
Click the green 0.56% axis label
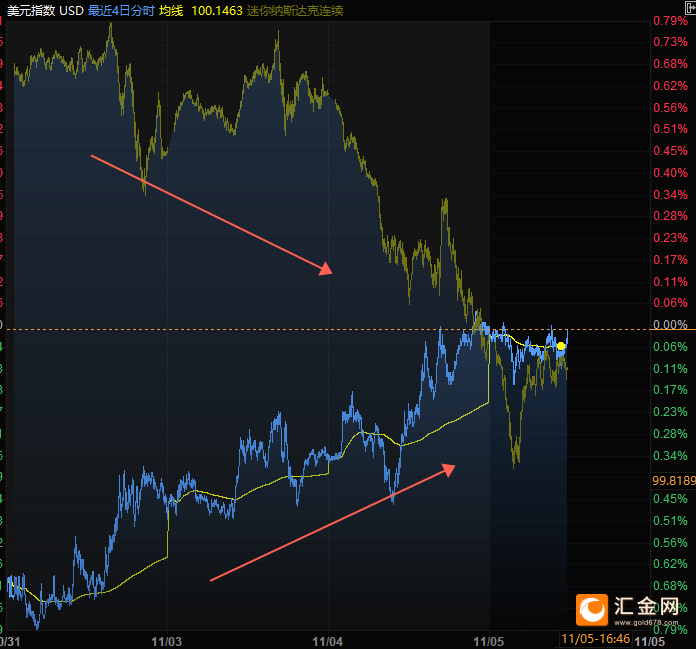click(670, 542)
